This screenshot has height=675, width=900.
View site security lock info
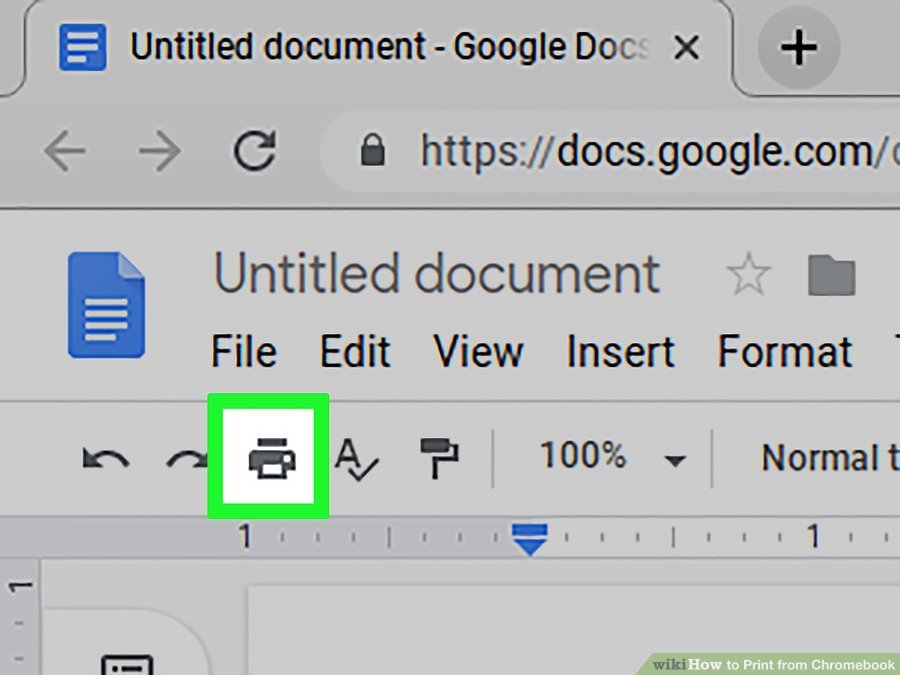(373, 150)
